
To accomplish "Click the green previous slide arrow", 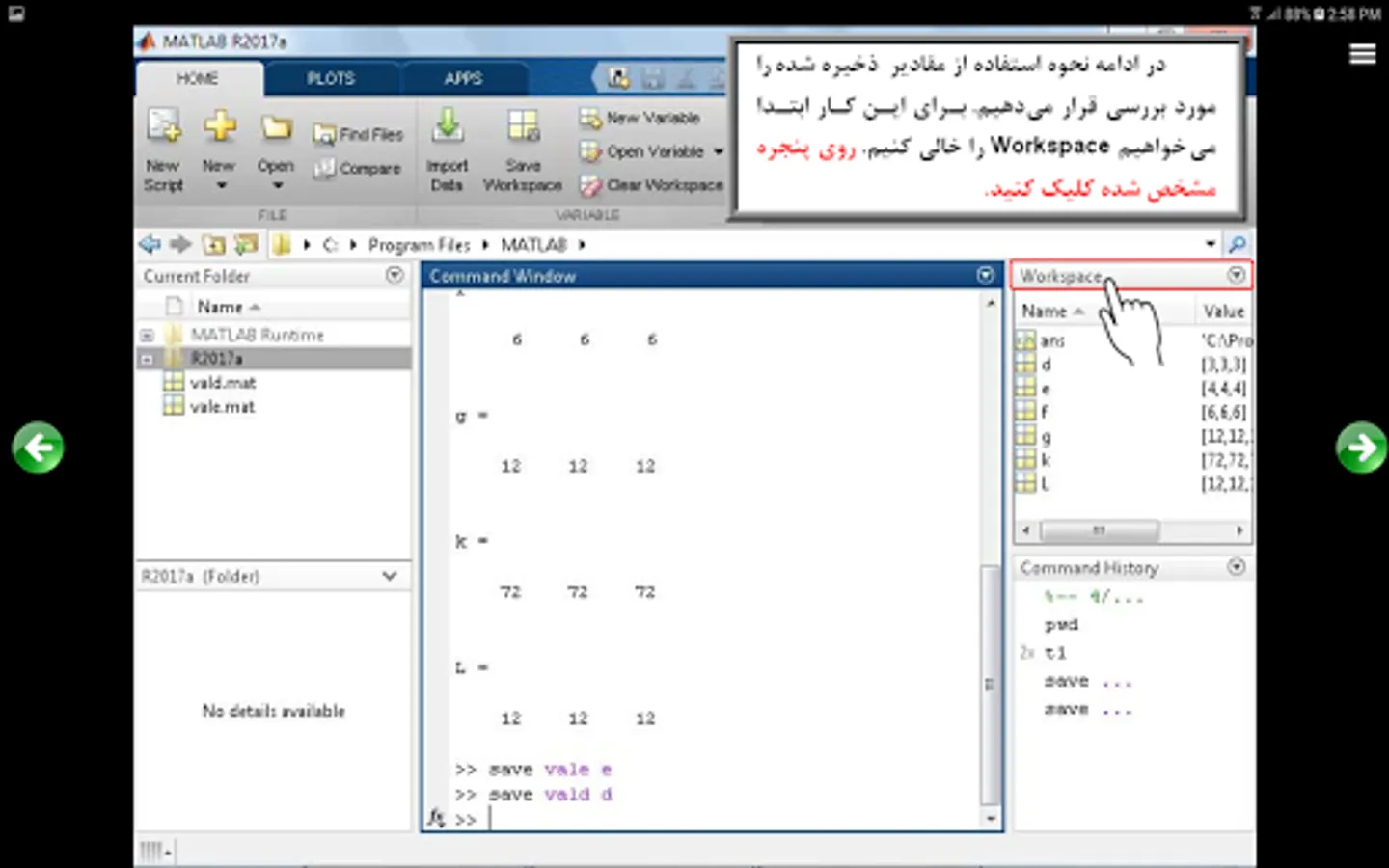I will tap(39, 448).
